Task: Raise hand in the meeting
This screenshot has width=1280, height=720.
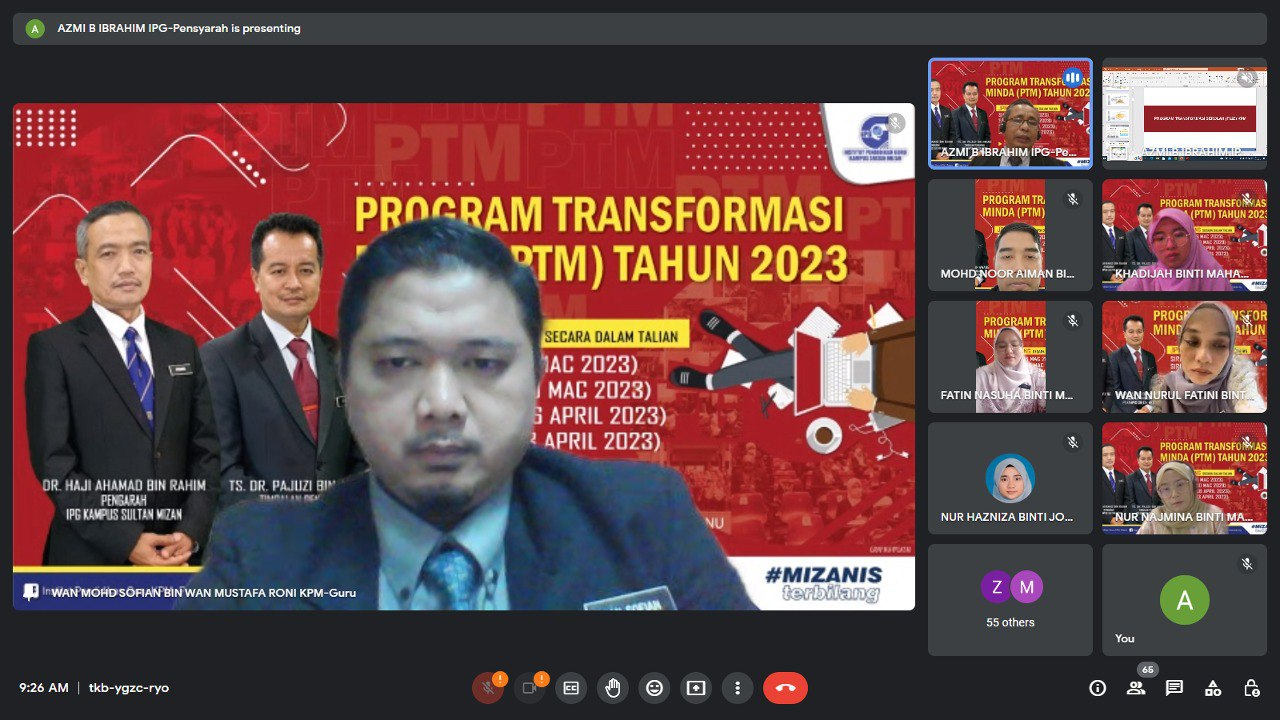Action: (613, 688)
